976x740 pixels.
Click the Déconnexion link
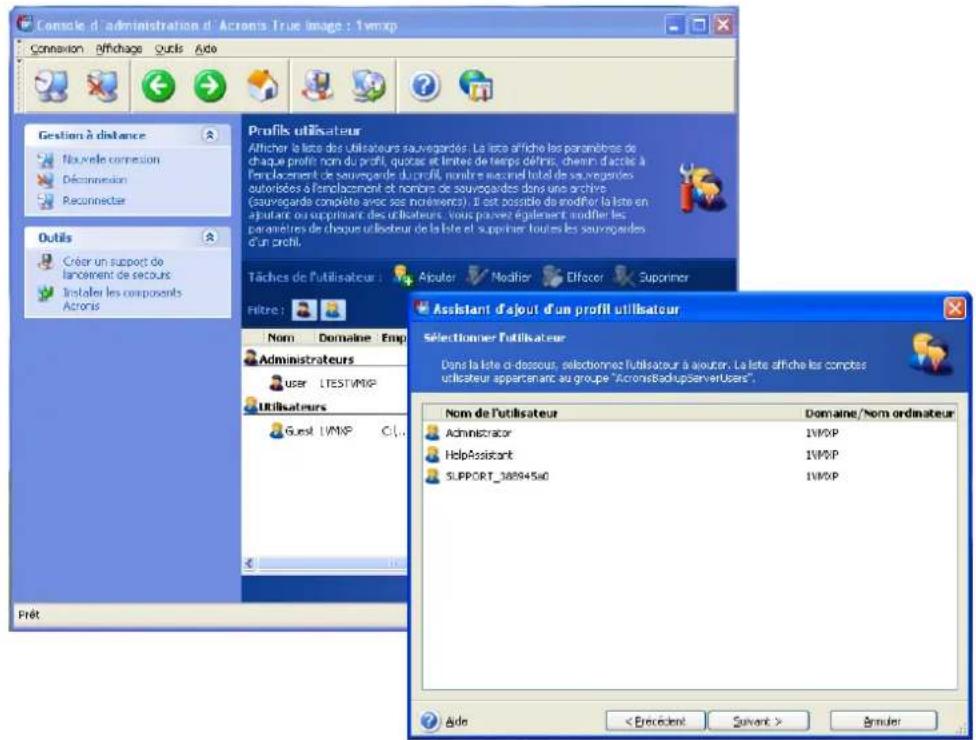coord(95,180)
